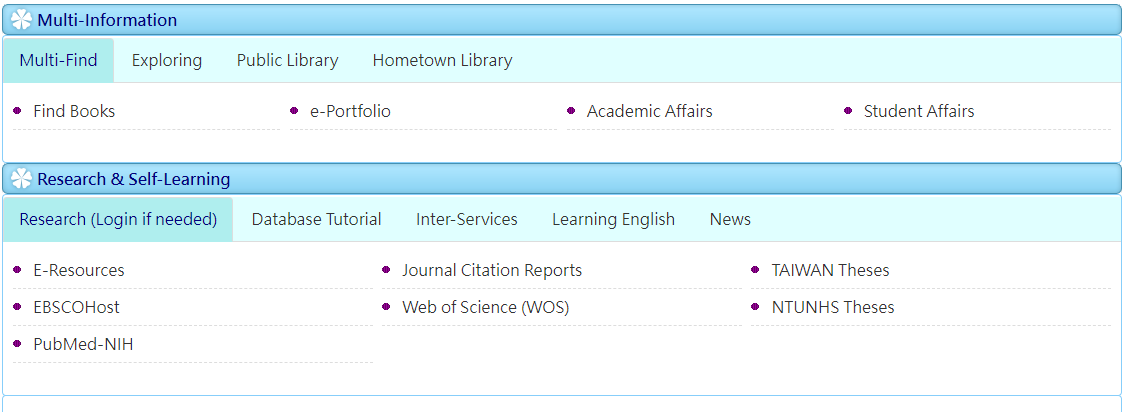Select the Learning English tab
Image resolution: width=1129 pixels, height=412 pixels.
point(613,219)
